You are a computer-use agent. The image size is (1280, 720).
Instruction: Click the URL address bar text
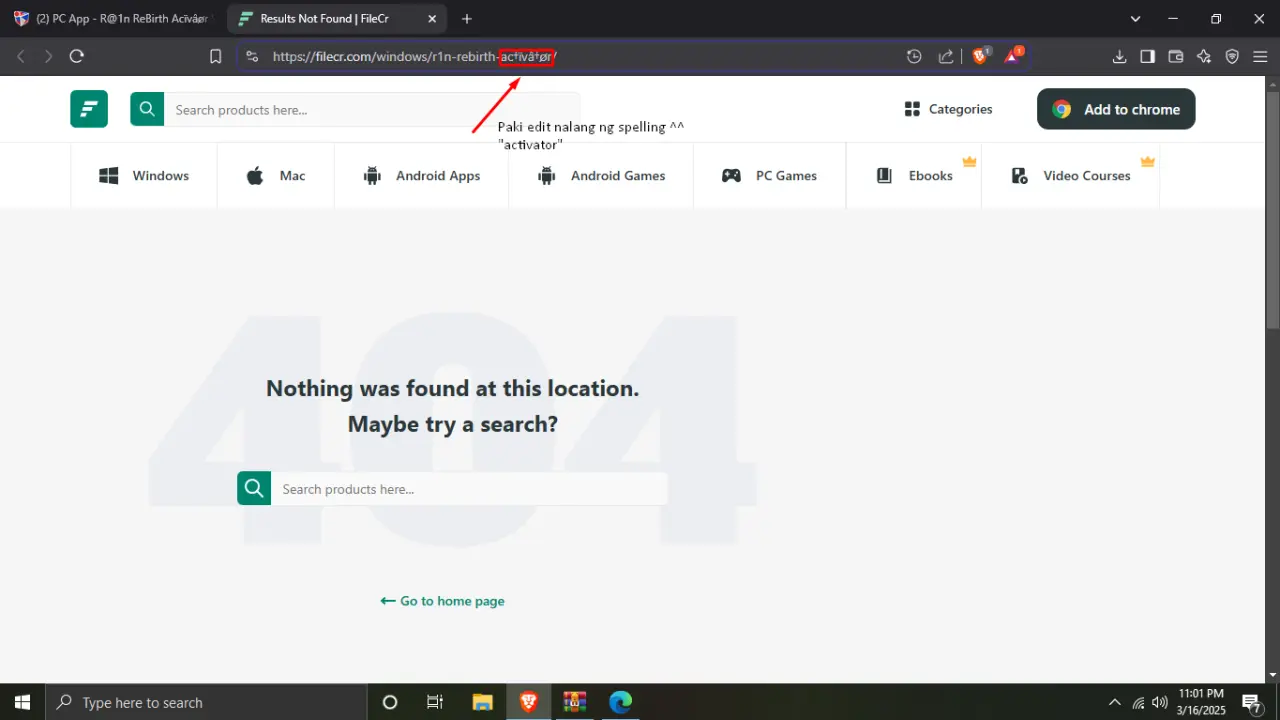pos(414,57)
